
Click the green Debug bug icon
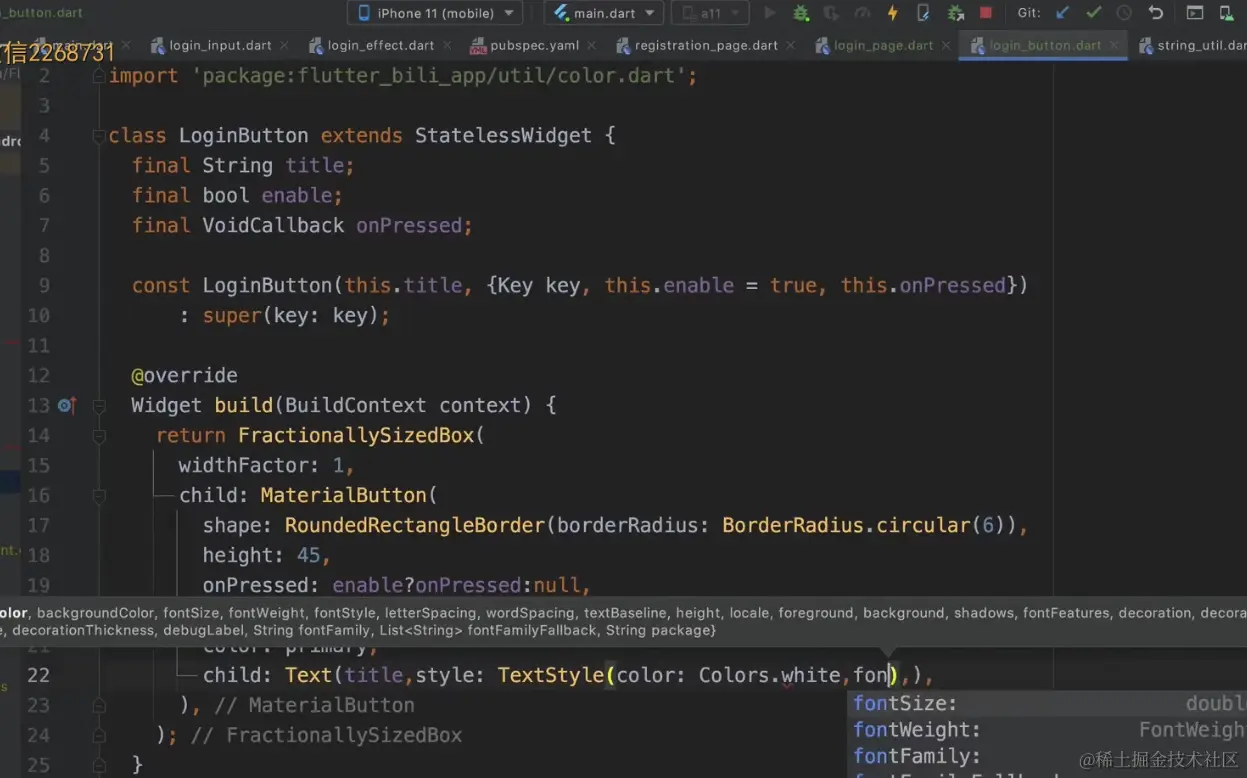click(x=801, y=13)
